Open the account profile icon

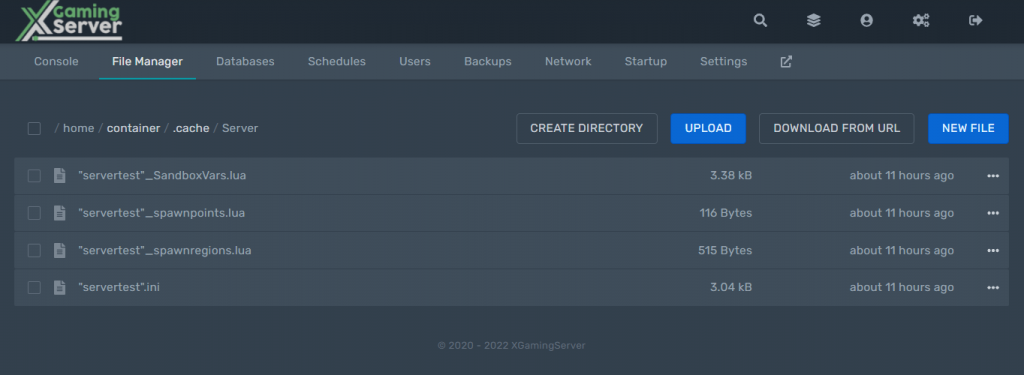(x=867, y=20)
